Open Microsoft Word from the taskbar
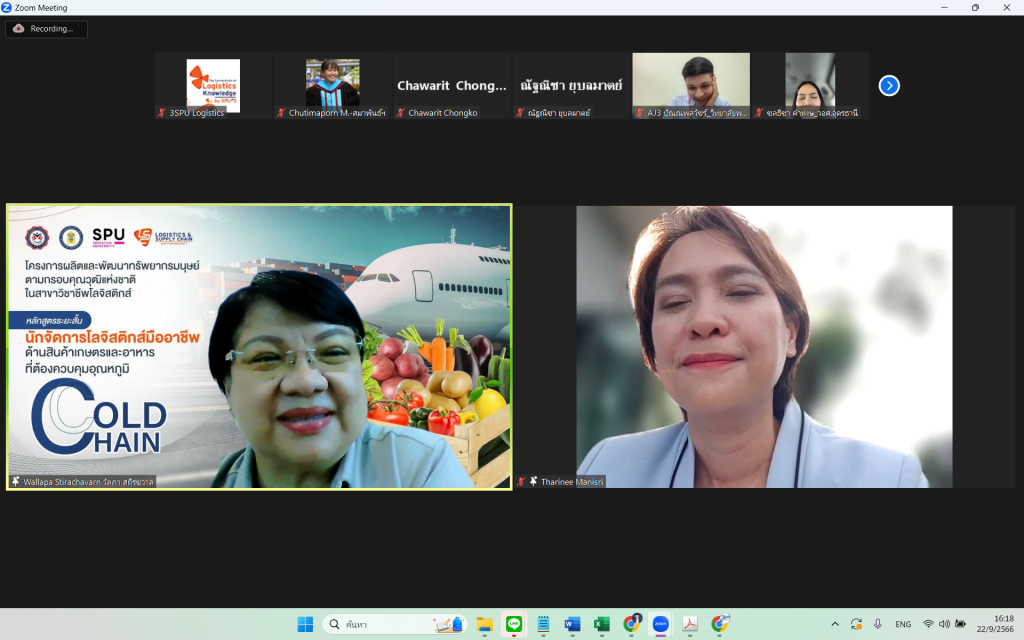This screenshot has height=640, width=1024. point(573,624)
